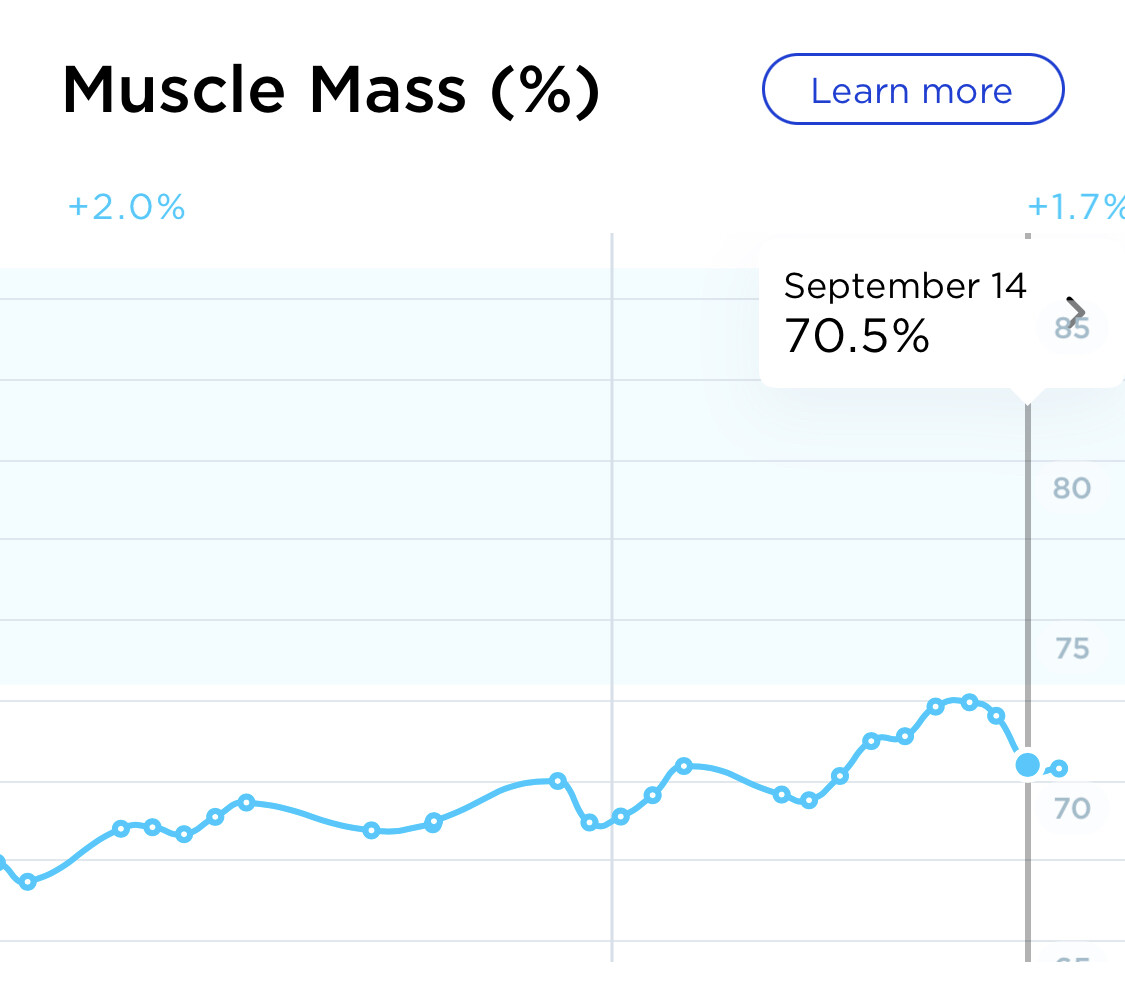This screenshot has height=984, width=1125.
Task: Click the lowest data point on the chart
Action: click(28, 882)
